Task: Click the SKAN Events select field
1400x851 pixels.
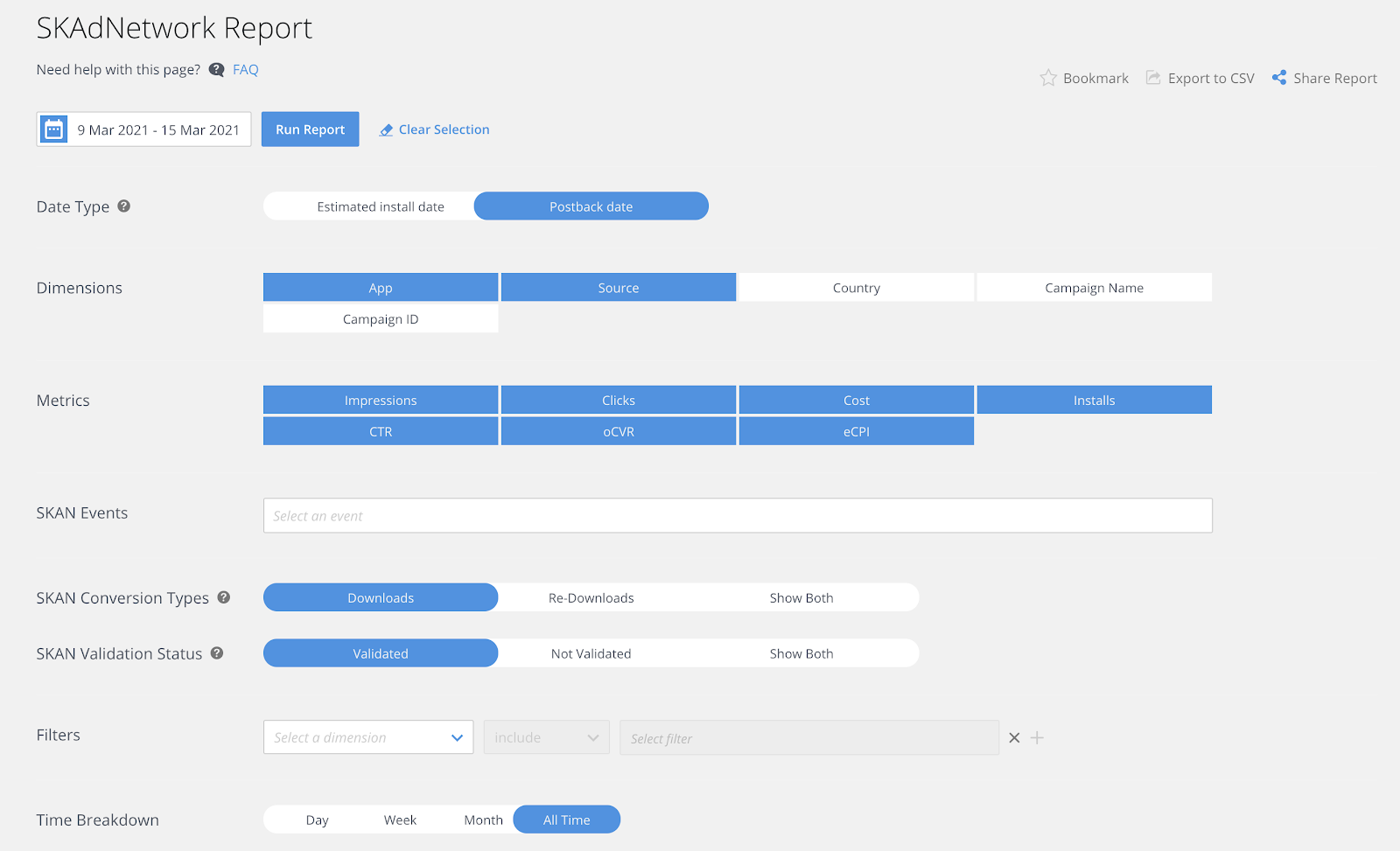Action: (738, 516)
